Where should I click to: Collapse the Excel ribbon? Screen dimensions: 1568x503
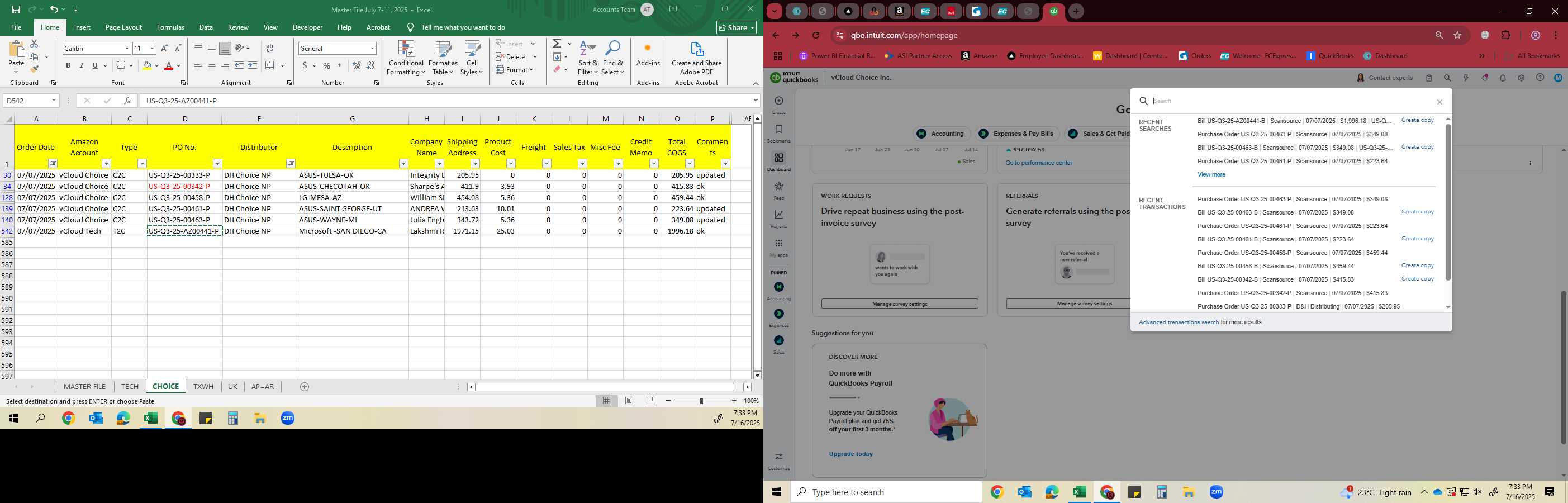click(756, 83)
